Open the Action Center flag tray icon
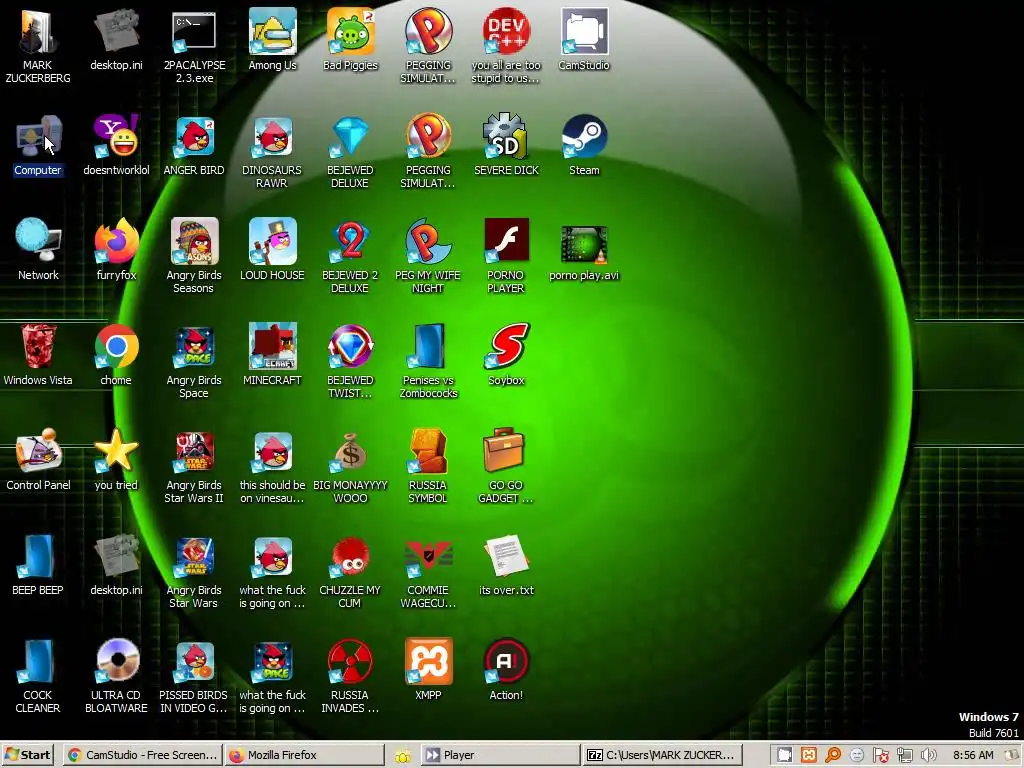This screenshot has height=768, width=1024. point(880,756)
